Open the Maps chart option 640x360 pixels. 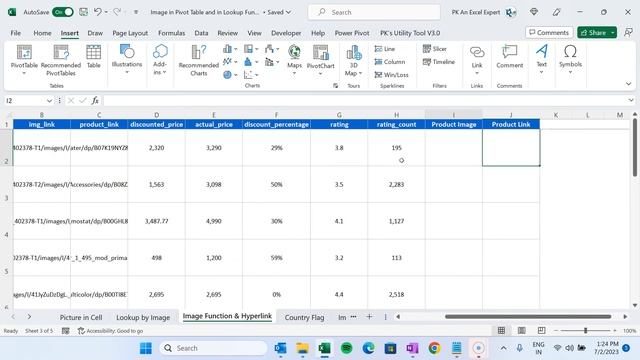tap(294, 60)
